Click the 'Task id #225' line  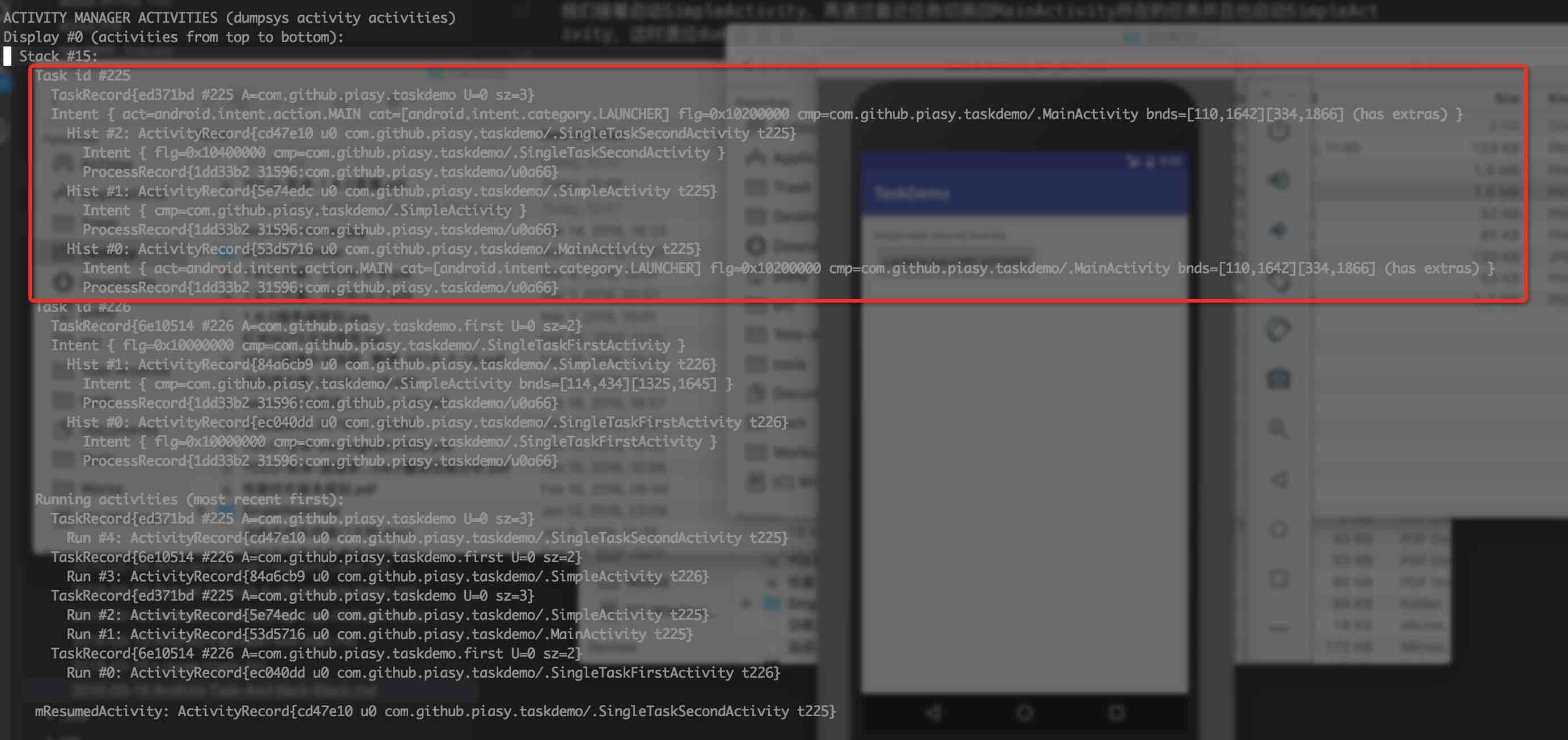tap(82, 75)
